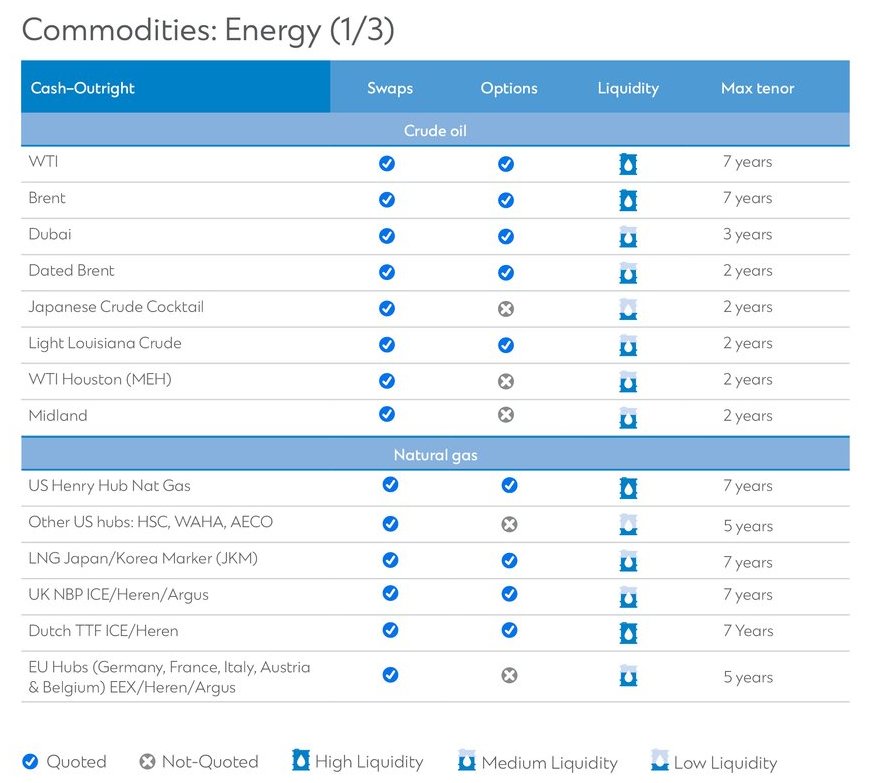
Task: Click the Max tenor column header
Action: click(757, 88)
